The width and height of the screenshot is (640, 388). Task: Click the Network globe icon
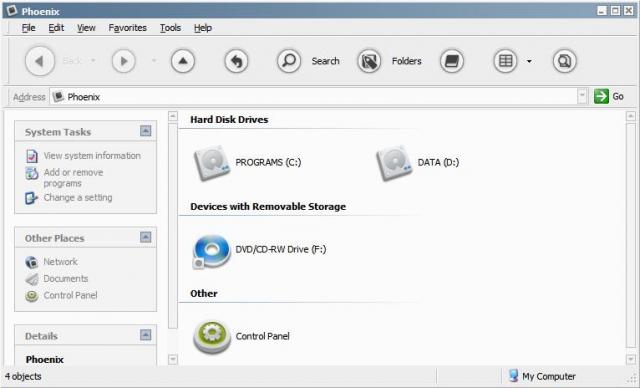[x=31, y=262]
